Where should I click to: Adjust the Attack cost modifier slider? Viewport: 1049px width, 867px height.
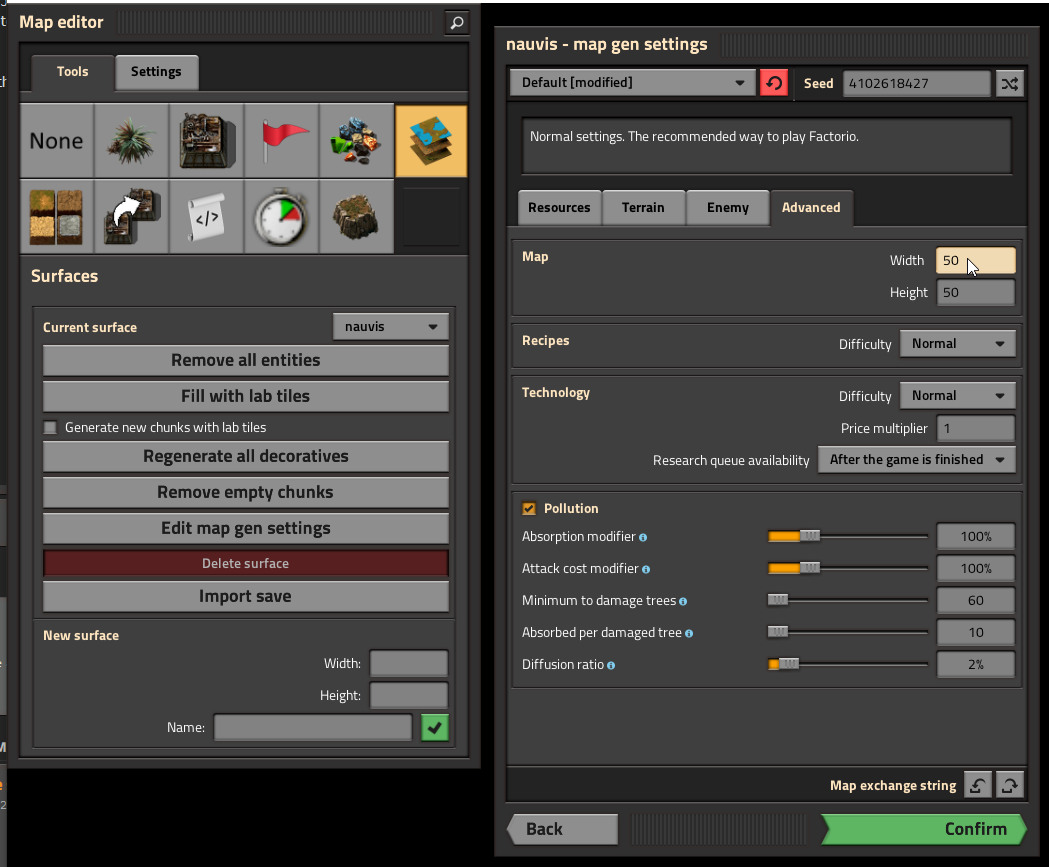click(x=848, y=568)
